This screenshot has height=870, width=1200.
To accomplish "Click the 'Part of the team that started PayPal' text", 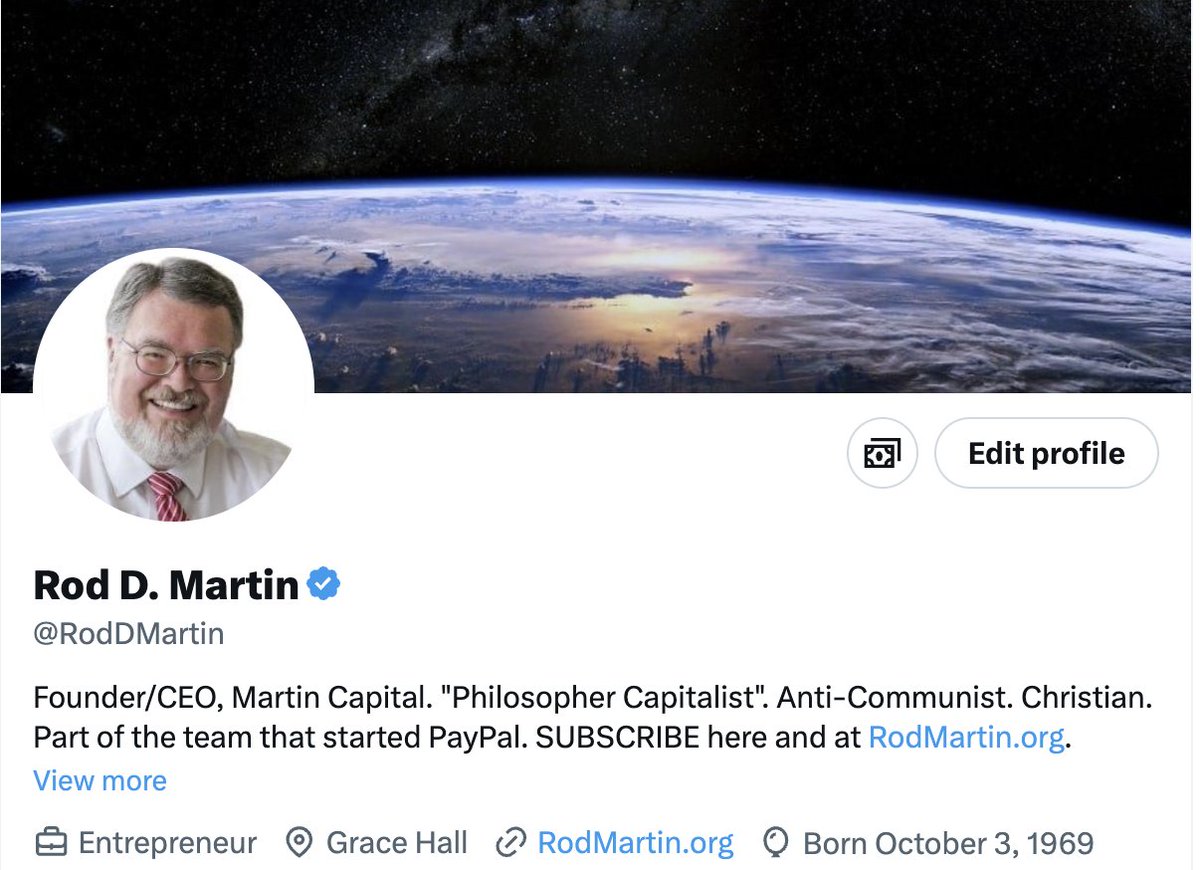I will point(280,737).
